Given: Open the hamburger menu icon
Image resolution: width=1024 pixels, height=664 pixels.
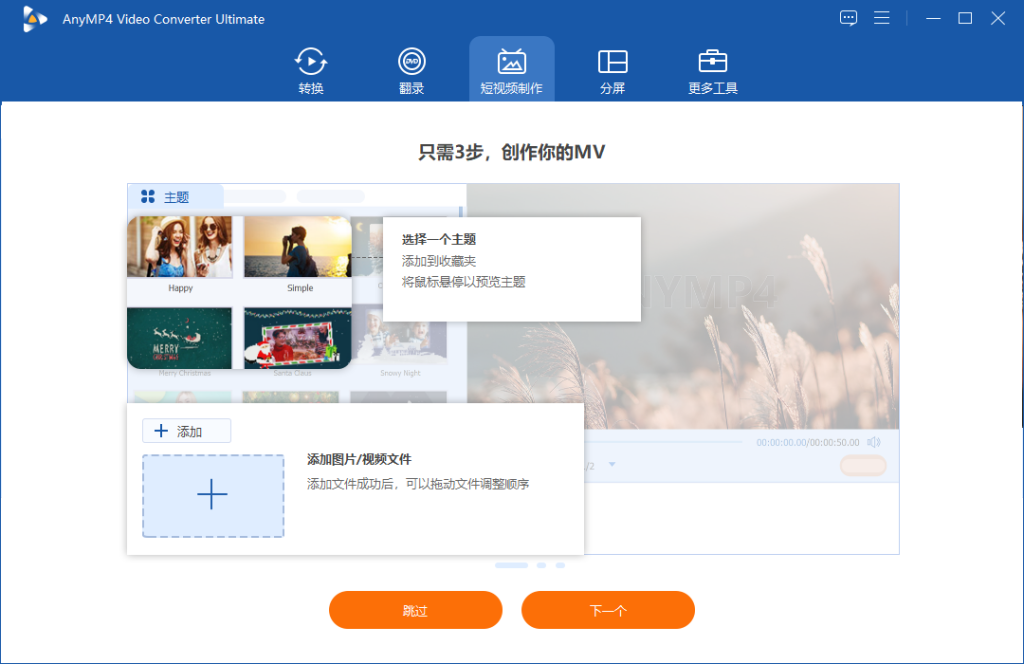Looking at the screenshot, I should [882, 17].
